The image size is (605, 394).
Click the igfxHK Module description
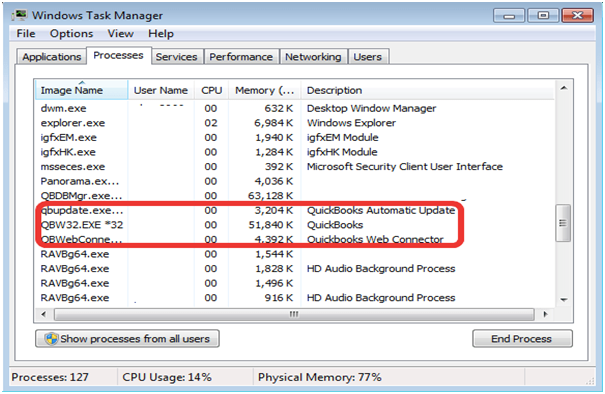click(342, 152)
